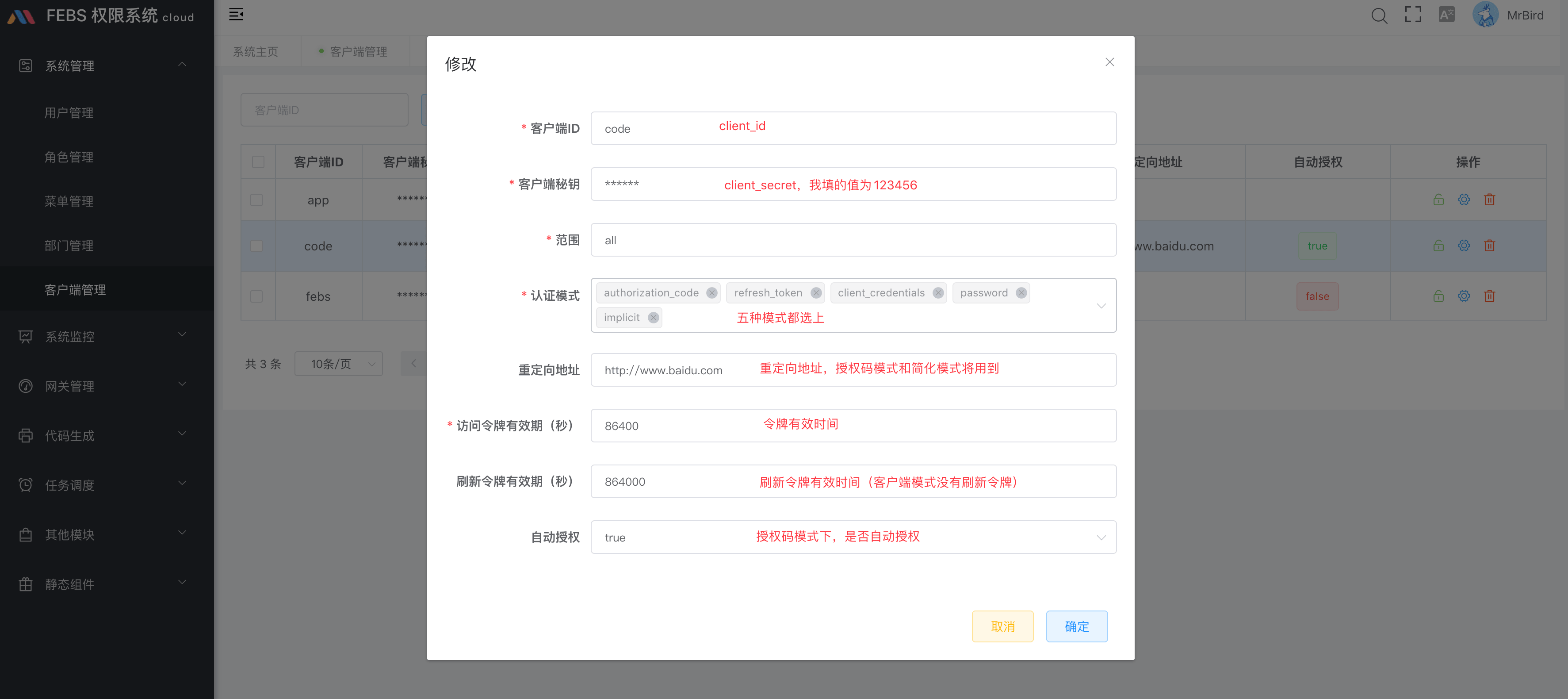Remove the password tag
Image resolution: width=1568 pixels, height=699 pixels.
point(1021,293)
